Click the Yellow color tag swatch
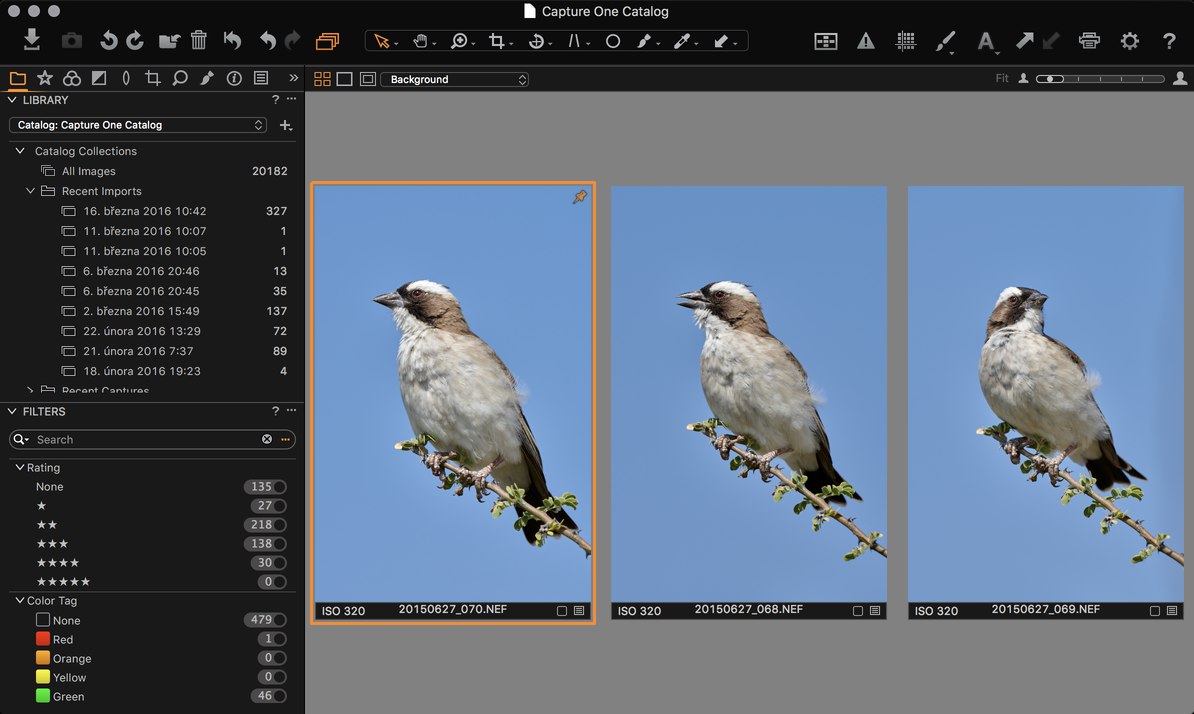The height and width of the screenshot is (714, 1194). [43, 677]
